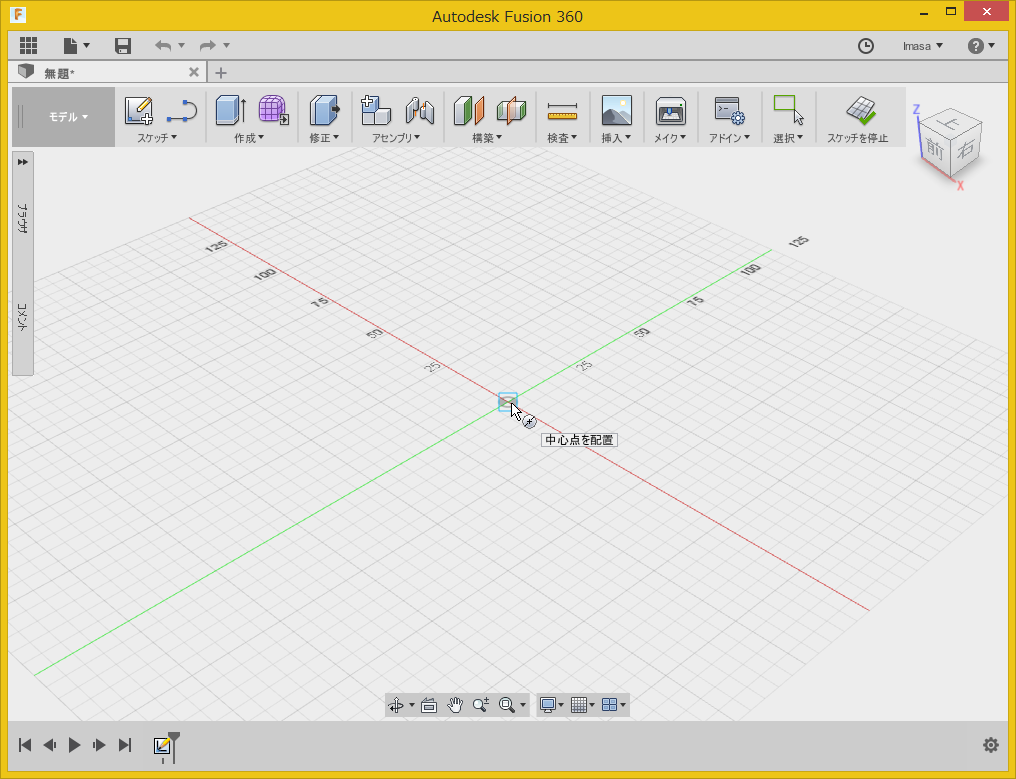Open the job status clock icon
Viewport: 1016px width, 779px height.
click(866, 46)
